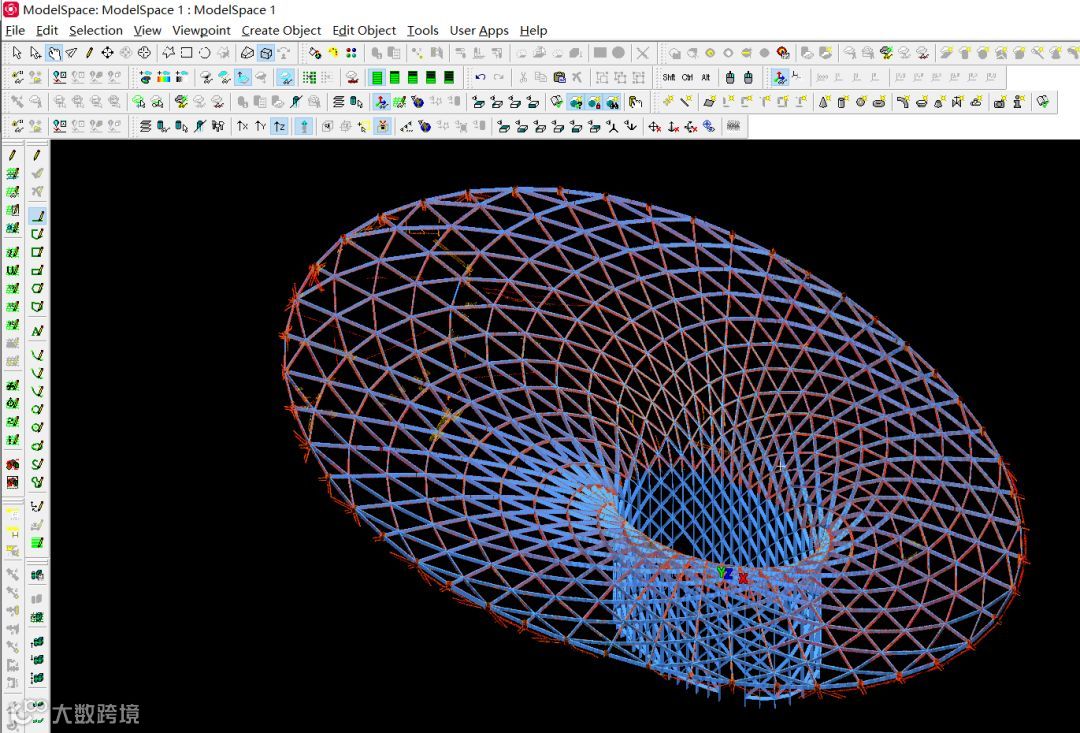Viewport: 1080px width, 733px height.
Task: Click the X delete icon
Action: pyautogui.click(x=643, y=53)
